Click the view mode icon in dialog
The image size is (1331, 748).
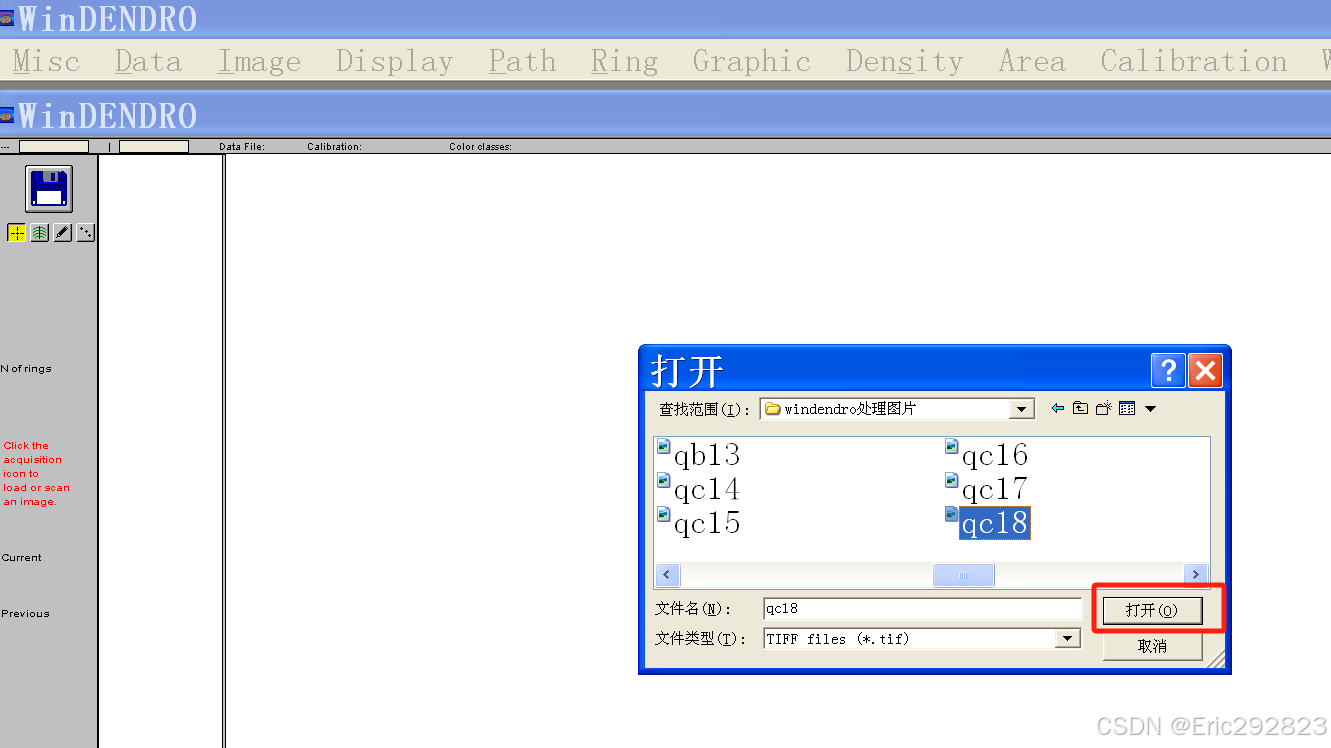[x=1127, y=408]
